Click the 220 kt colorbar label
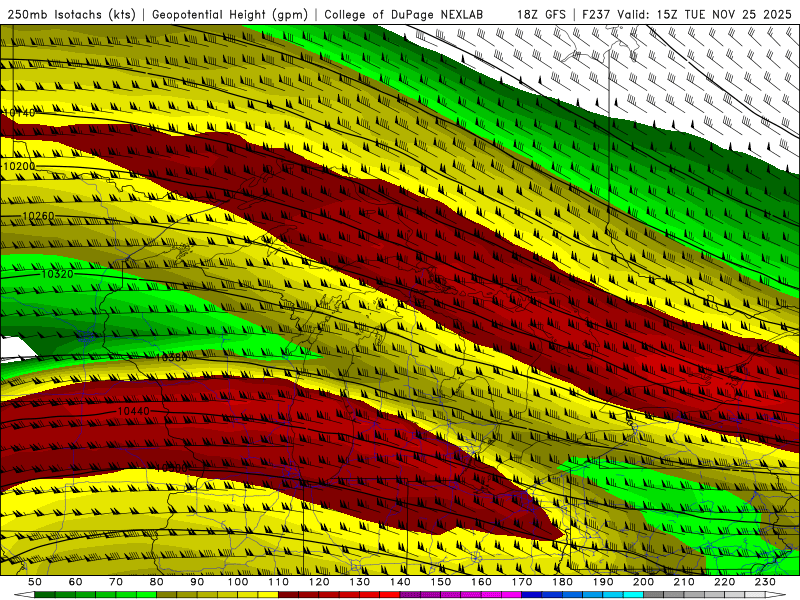 coord(724,582)
